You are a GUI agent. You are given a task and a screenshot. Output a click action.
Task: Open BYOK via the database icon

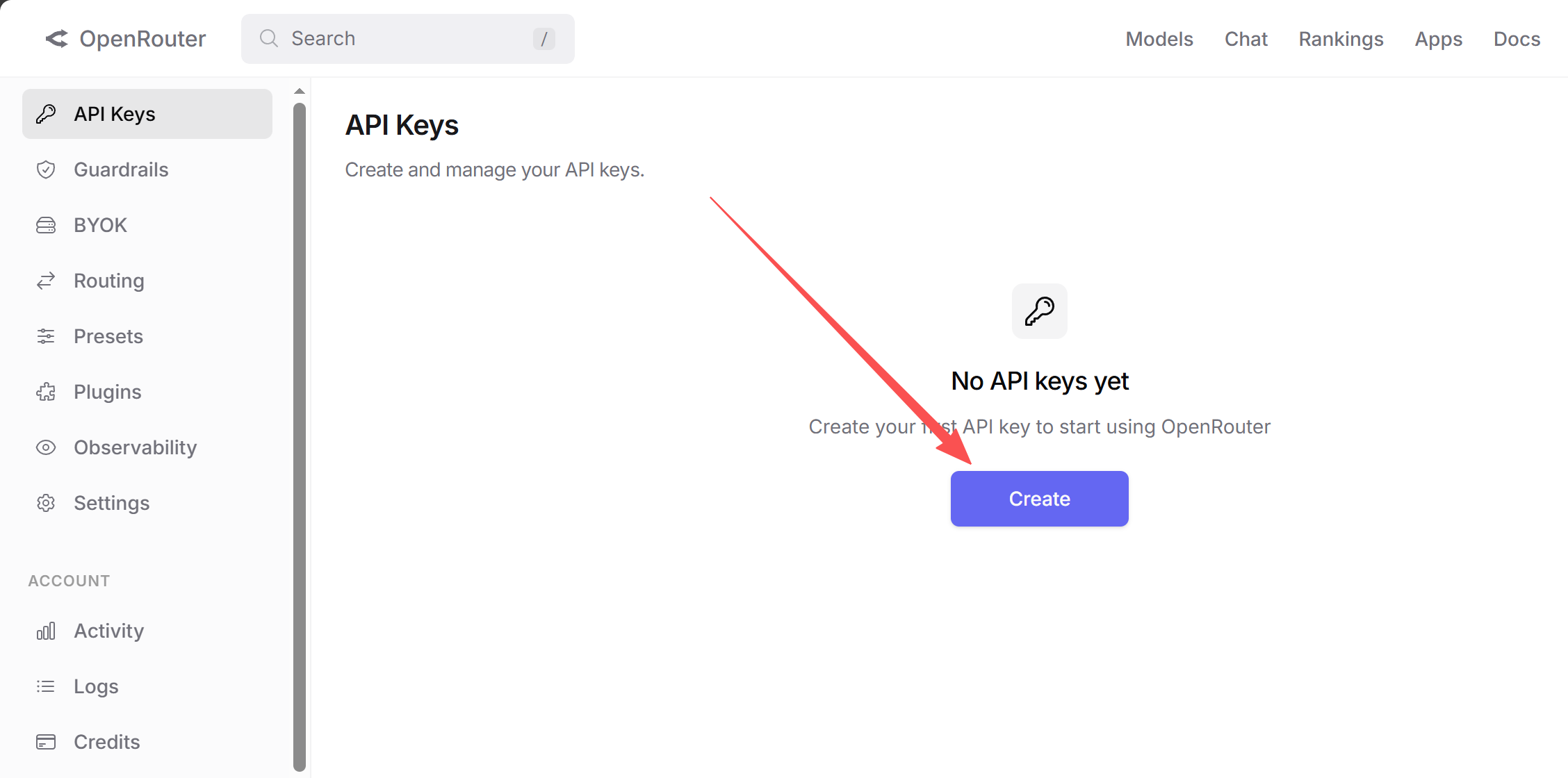(x=46, y=224)
